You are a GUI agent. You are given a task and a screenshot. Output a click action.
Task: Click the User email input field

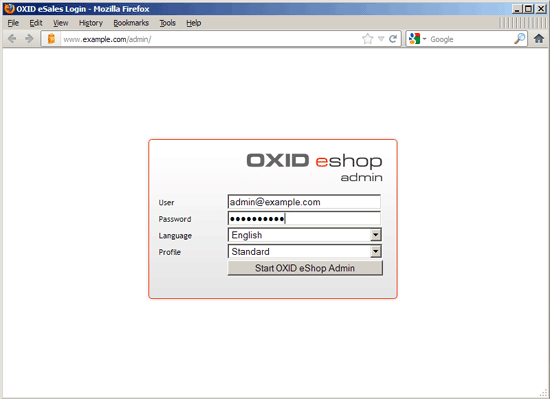tap(304, 202)
